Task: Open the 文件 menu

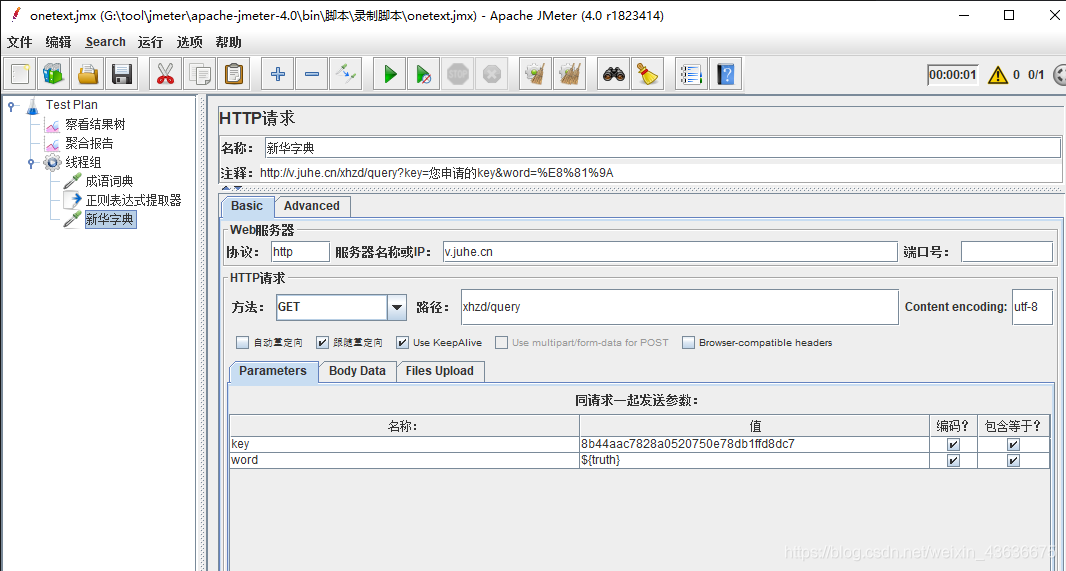Action: point(20,42)
